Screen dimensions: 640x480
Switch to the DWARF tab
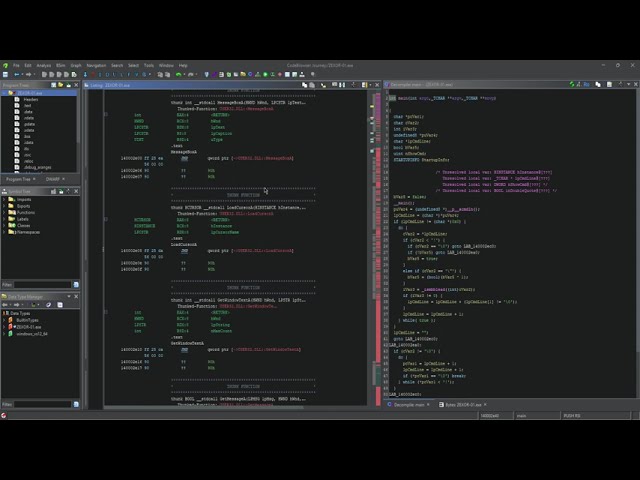(x=53, y=179)
